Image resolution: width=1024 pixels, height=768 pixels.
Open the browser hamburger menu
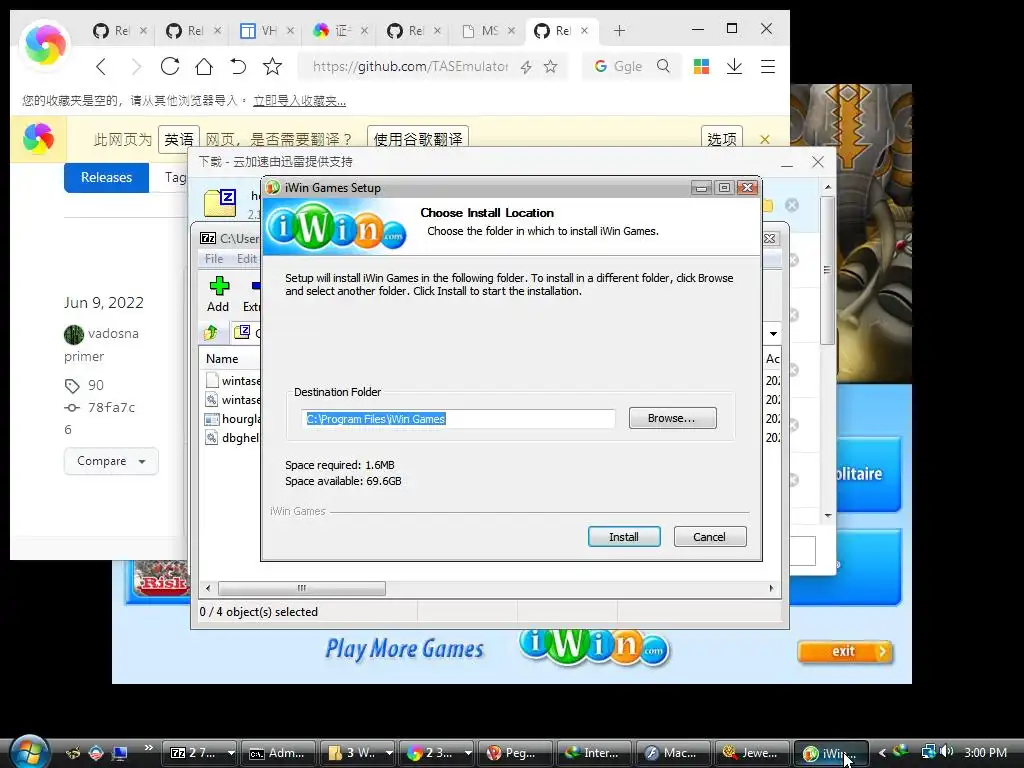pyautogui.click(x=768, y=66)
